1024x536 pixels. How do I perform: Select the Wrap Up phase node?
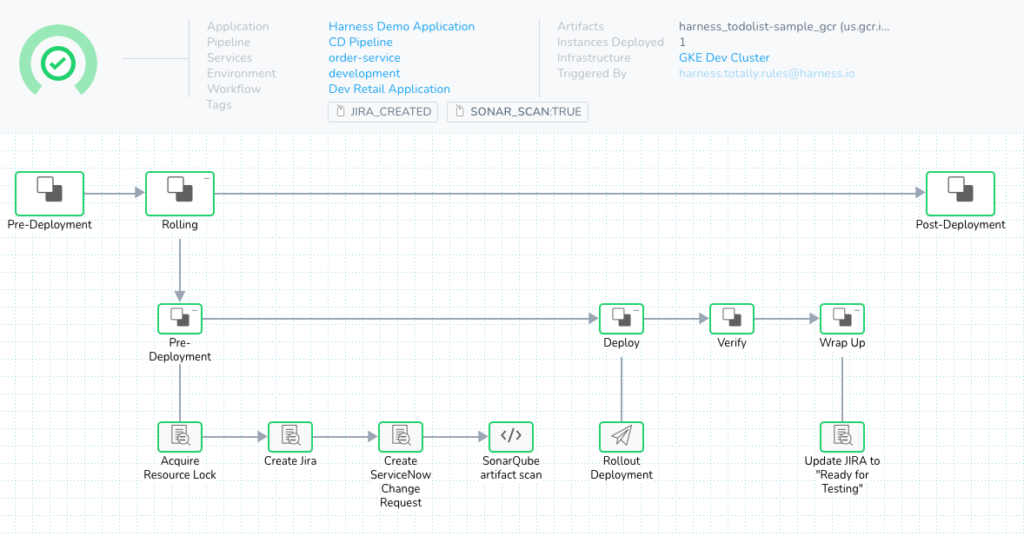tap(842, 319)
